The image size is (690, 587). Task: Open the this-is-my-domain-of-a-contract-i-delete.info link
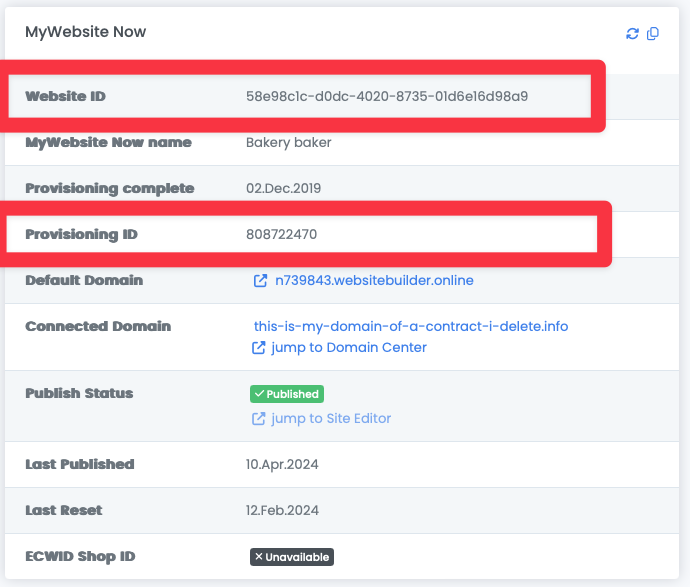click(x=411, y=326)
